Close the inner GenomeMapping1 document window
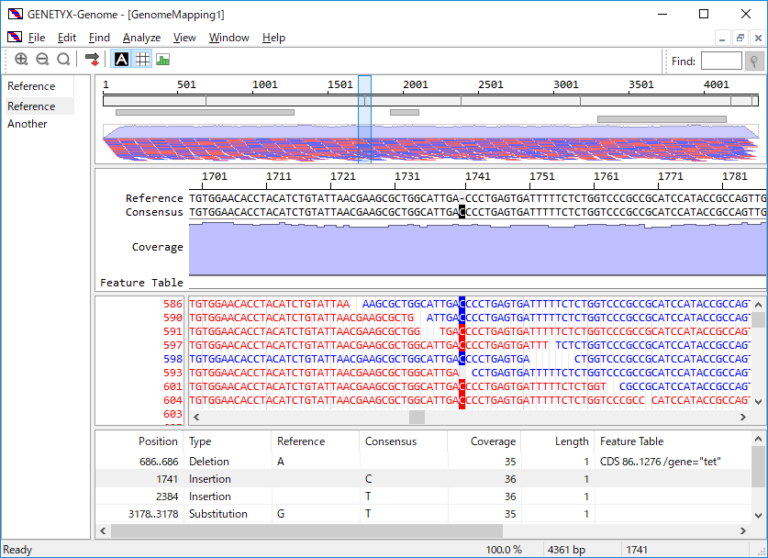 point(758,38)
